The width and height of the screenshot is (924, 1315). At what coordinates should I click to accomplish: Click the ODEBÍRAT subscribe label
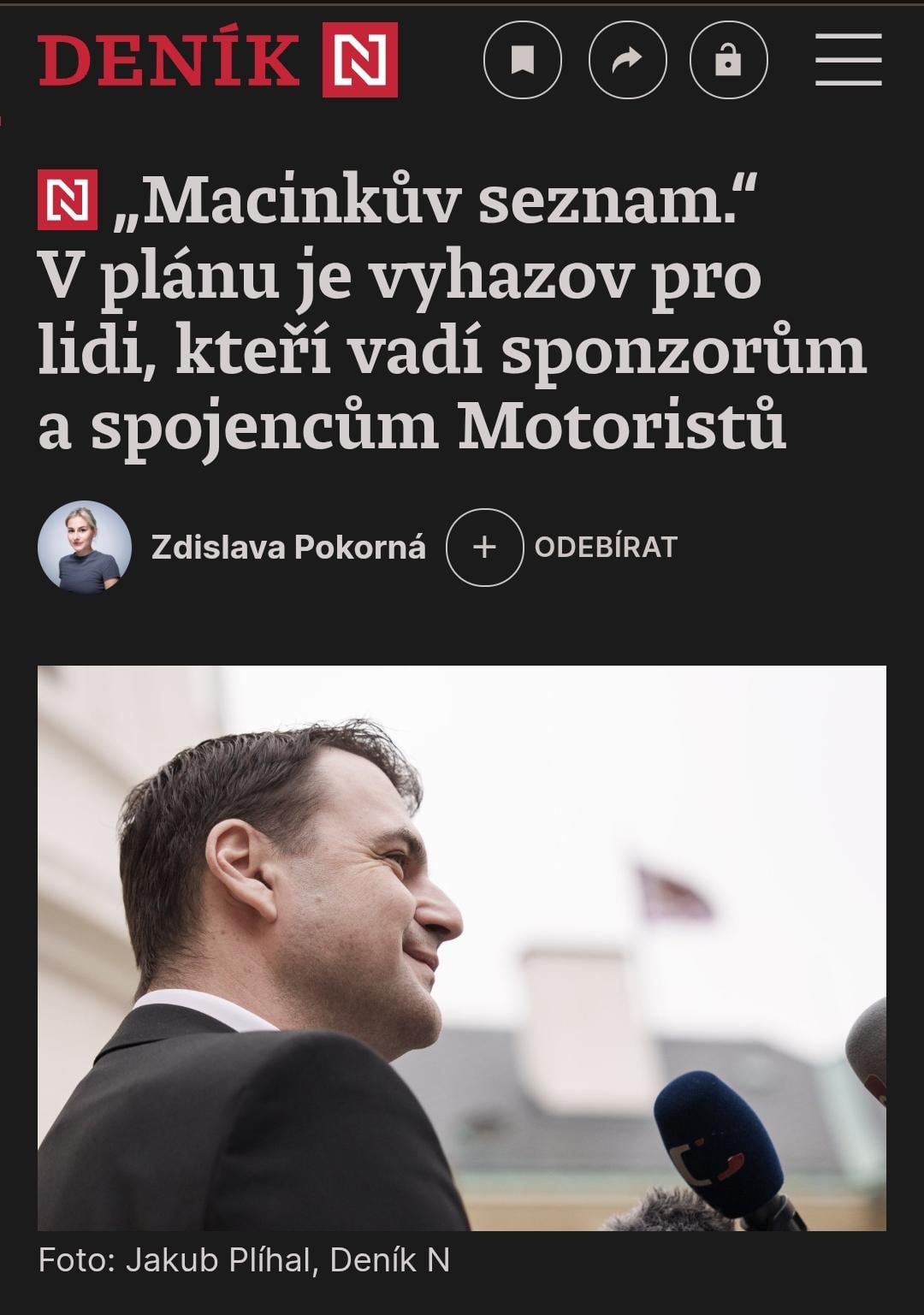pyautogui.click(x=606, y=547)
